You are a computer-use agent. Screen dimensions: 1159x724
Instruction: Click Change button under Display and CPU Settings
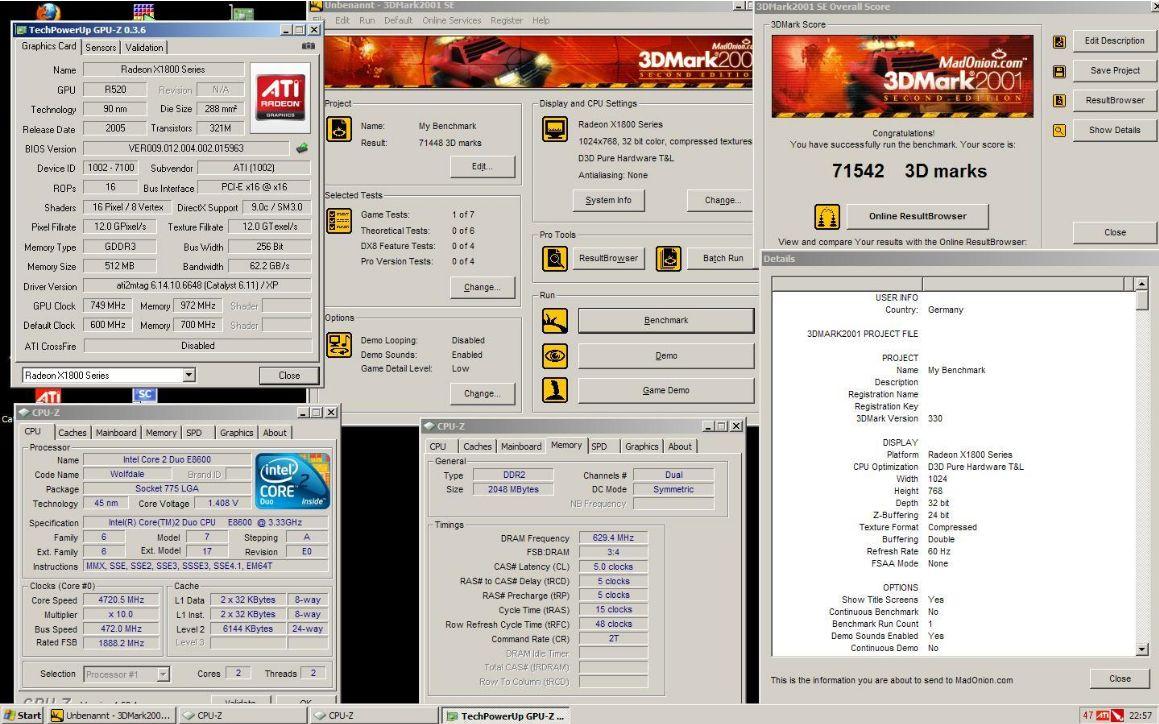720,200
